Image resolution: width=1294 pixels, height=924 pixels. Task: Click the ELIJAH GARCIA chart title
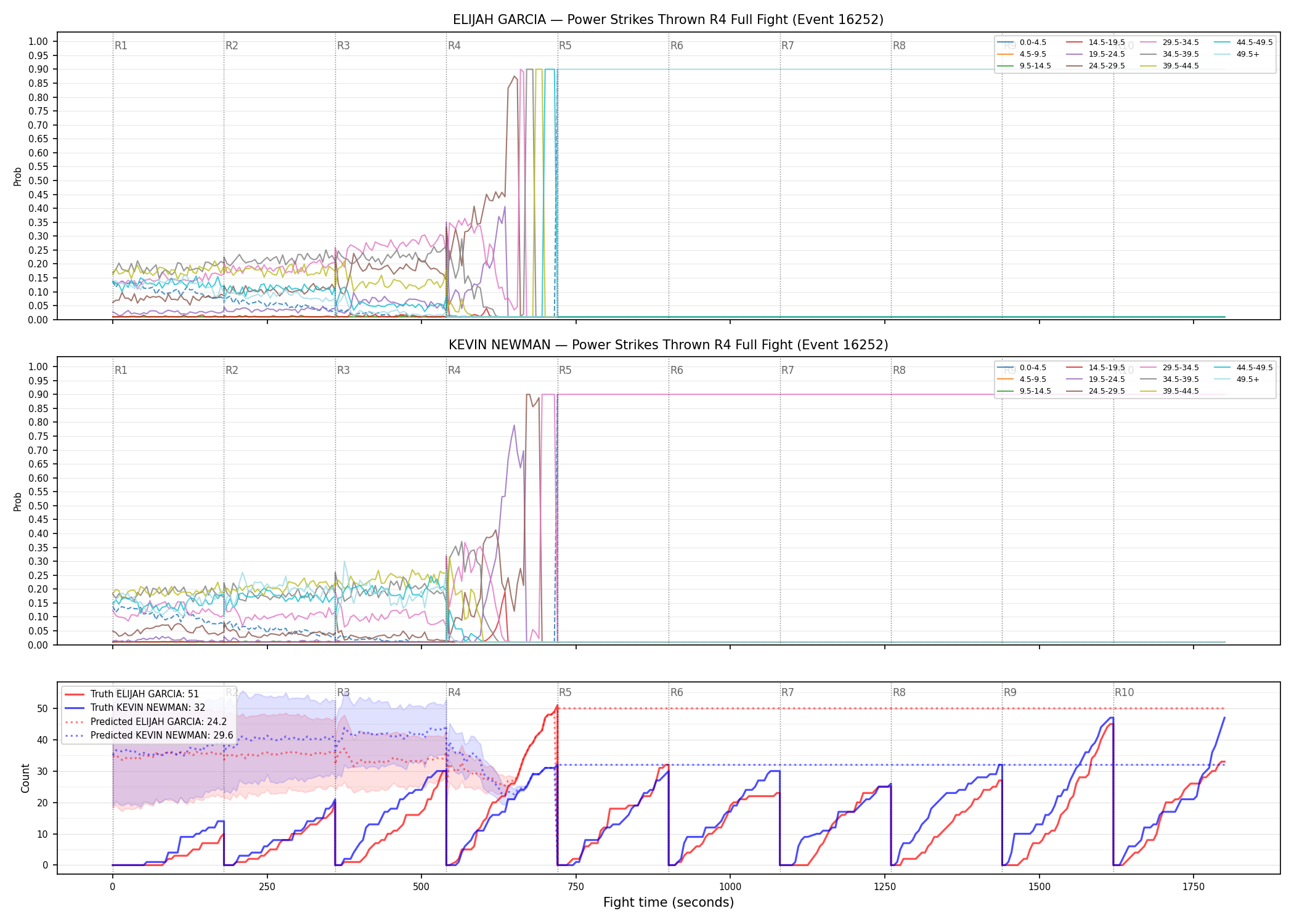(668, 20)
